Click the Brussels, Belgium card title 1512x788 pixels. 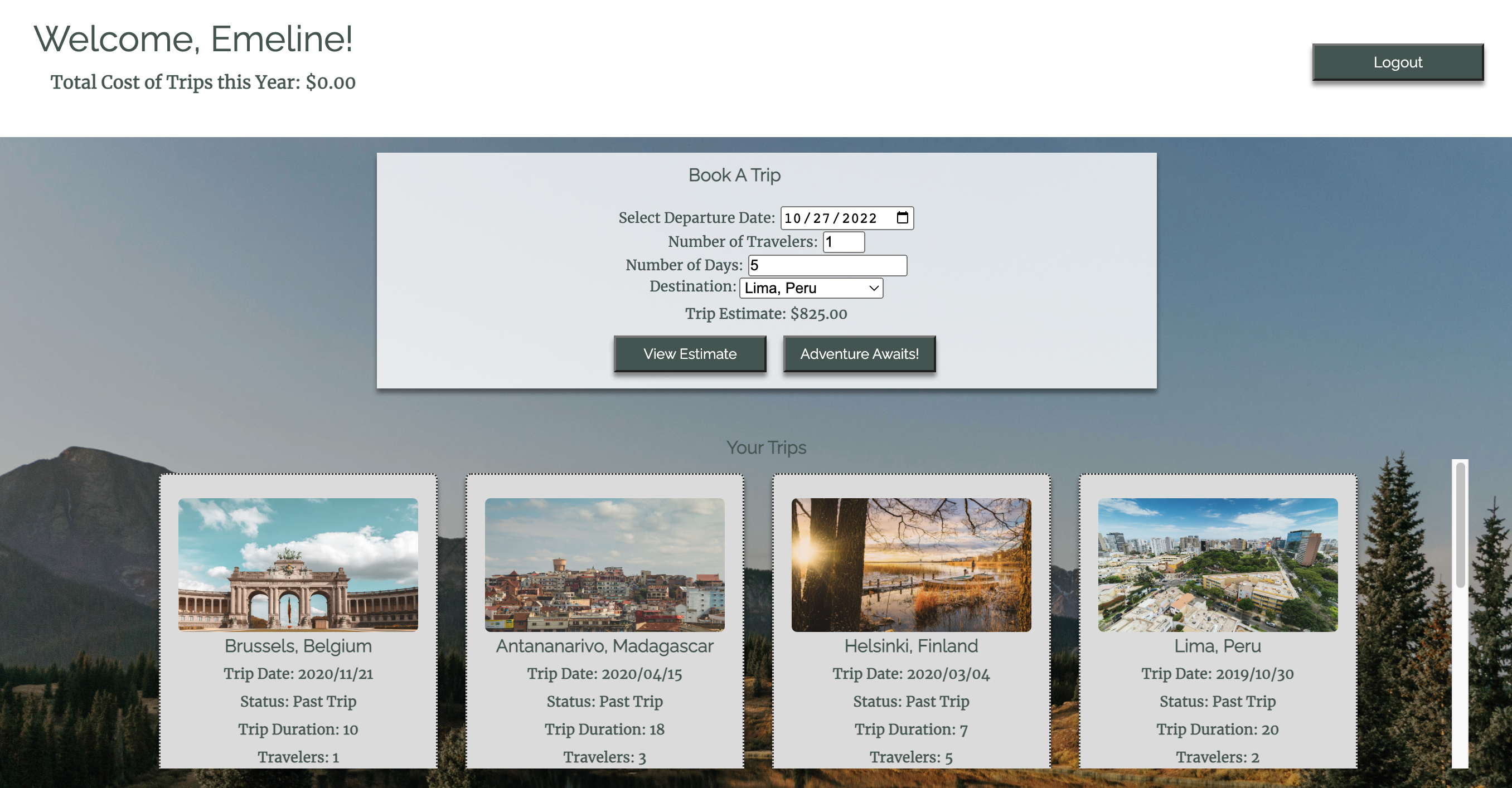tap(298, 646)
